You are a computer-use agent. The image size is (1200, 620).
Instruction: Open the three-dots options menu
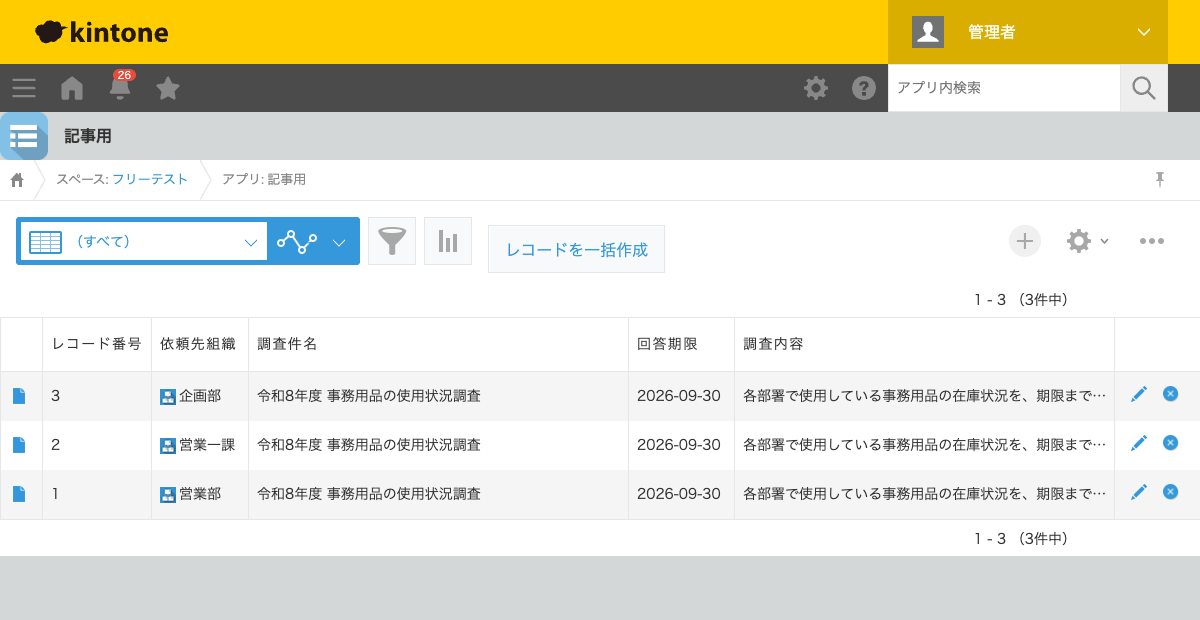[1152, 241]
